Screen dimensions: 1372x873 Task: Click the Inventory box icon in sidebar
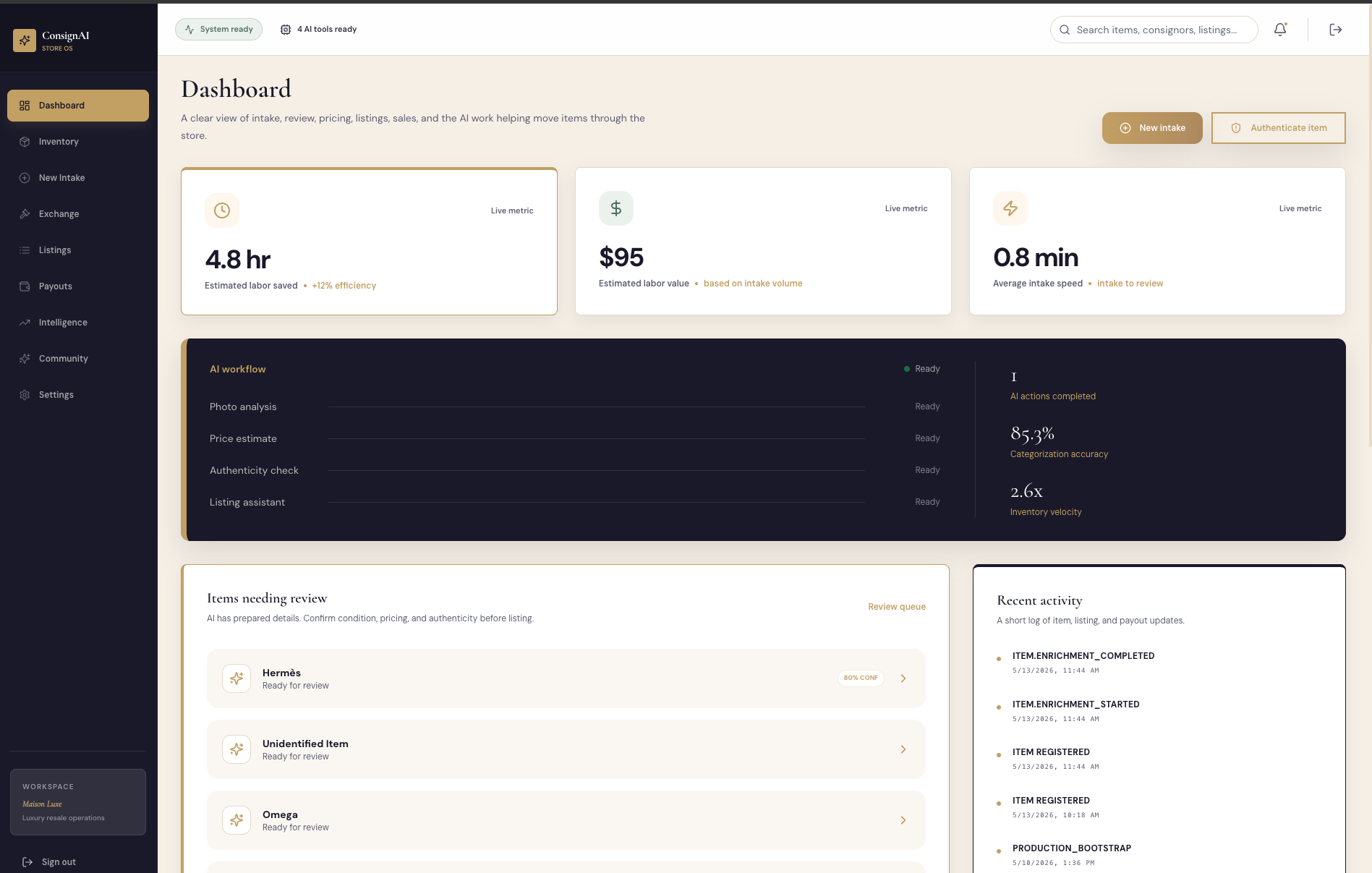[25, 142]
